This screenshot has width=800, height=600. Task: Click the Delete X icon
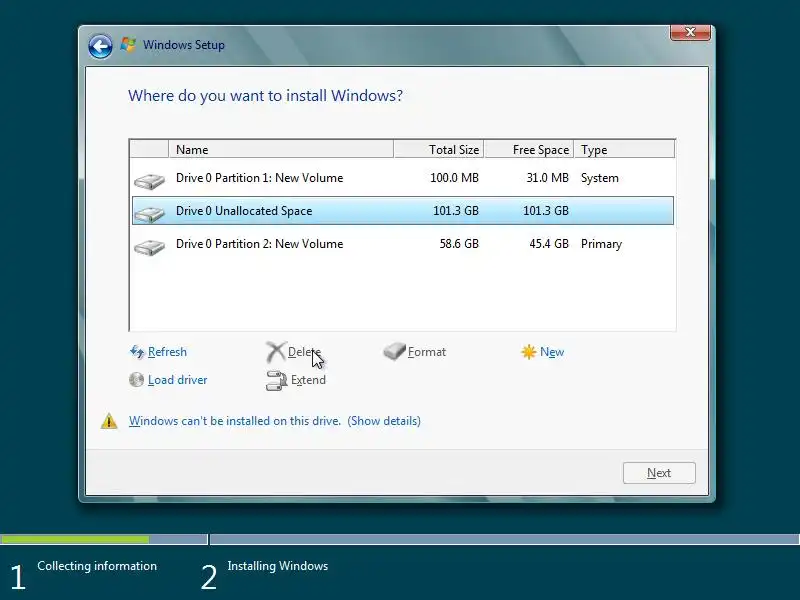click(276, 352)
